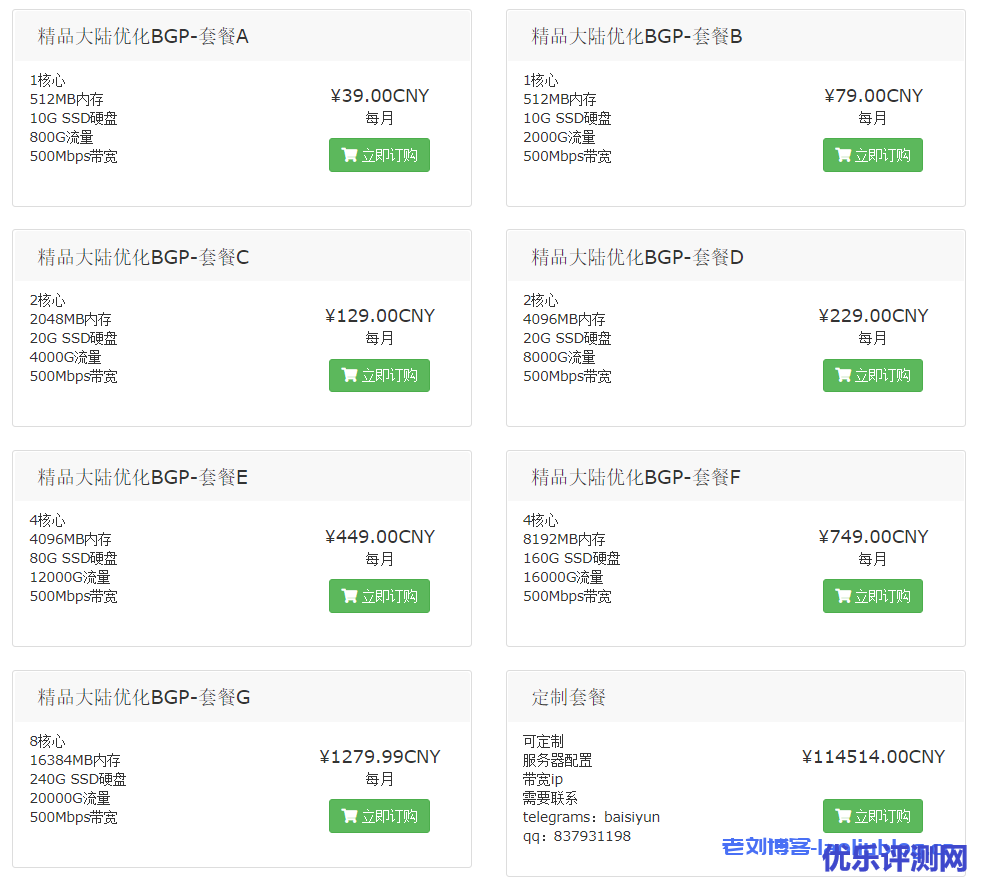The width and height of the screenshot is (981, 885).
Task: Click the ¥114514.00CNY price text
Action: click(x=873, y=757)
